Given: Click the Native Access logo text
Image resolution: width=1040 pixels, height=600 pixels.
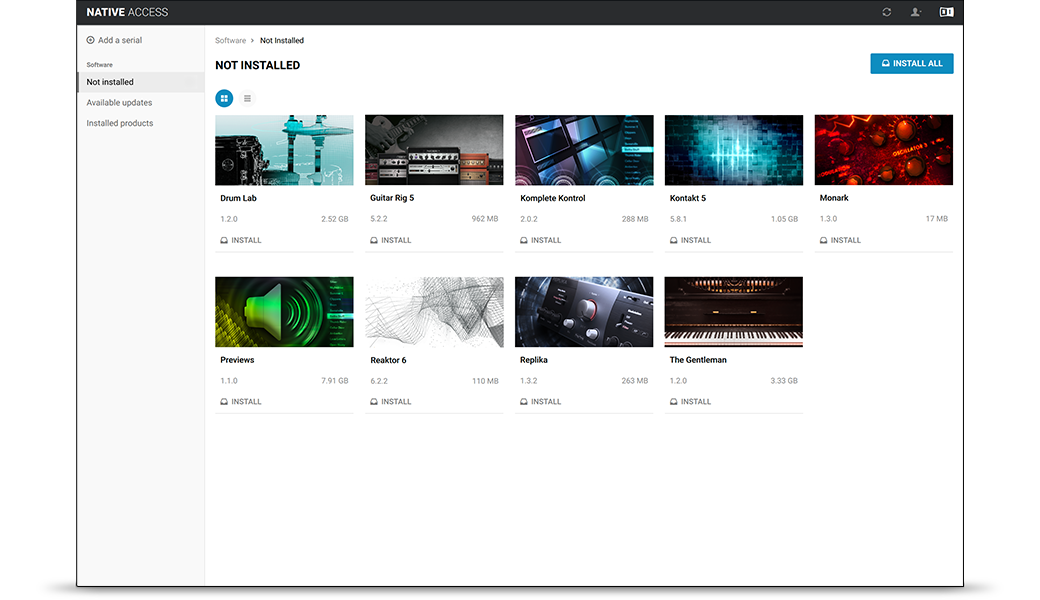Looking at the screenshot, I should (127, 12).
